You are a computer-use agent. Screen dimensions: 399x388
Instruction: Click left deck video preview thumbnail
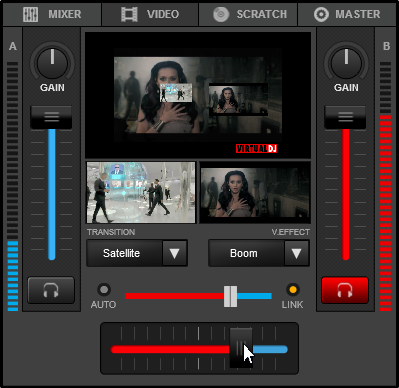[141, 192]
